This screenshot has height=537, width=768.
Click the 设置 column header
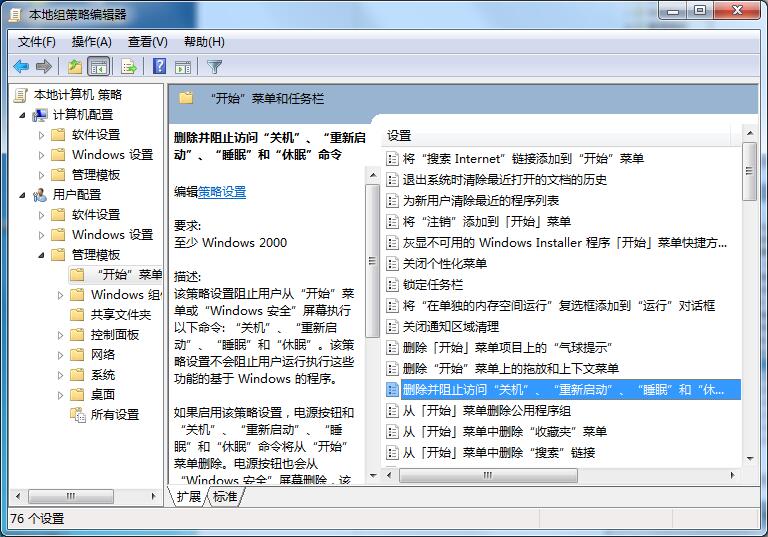(x=400, y=135)
